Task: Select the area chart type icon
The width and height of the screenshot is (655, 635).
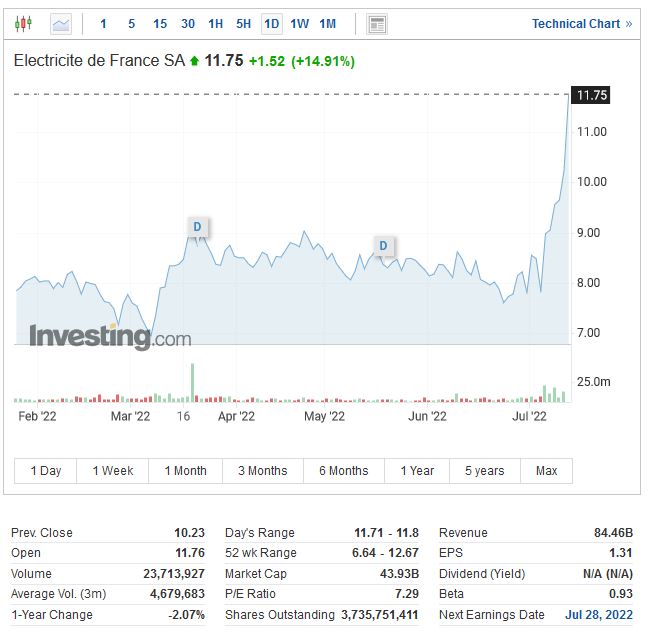Action: coord(61,23)
